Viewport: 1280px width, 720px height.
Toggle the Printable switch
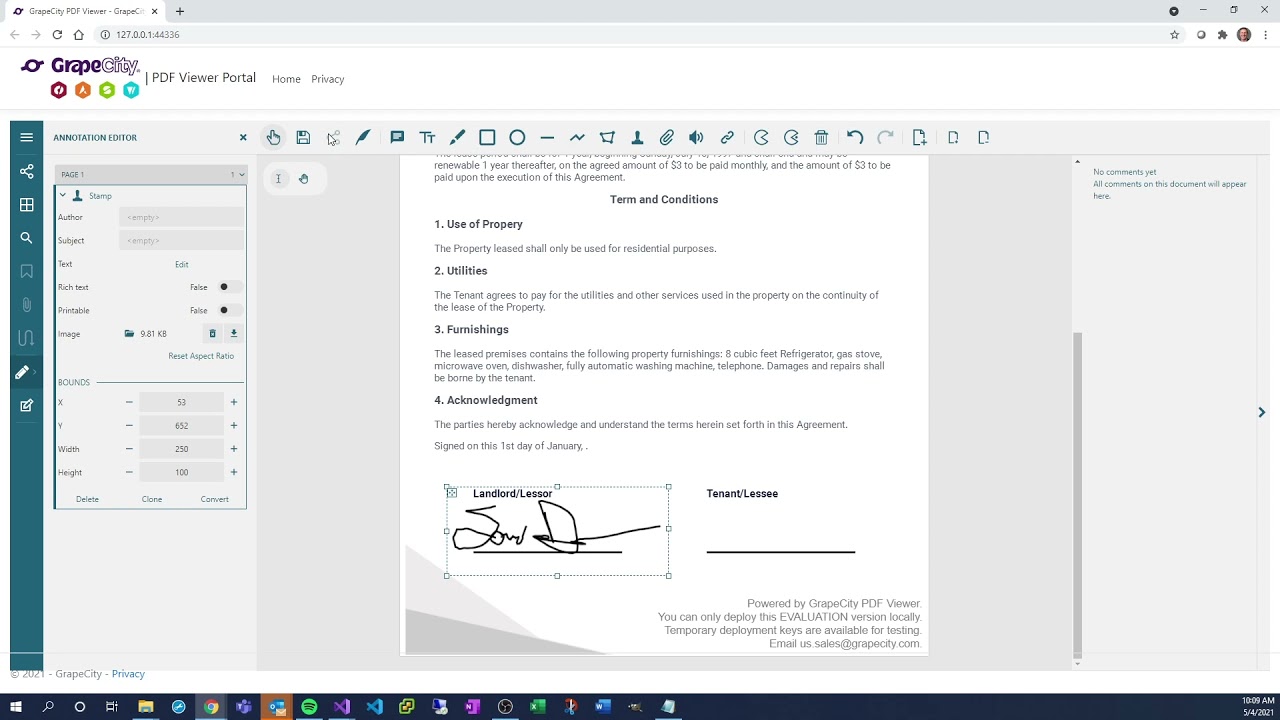coord(228,310)
